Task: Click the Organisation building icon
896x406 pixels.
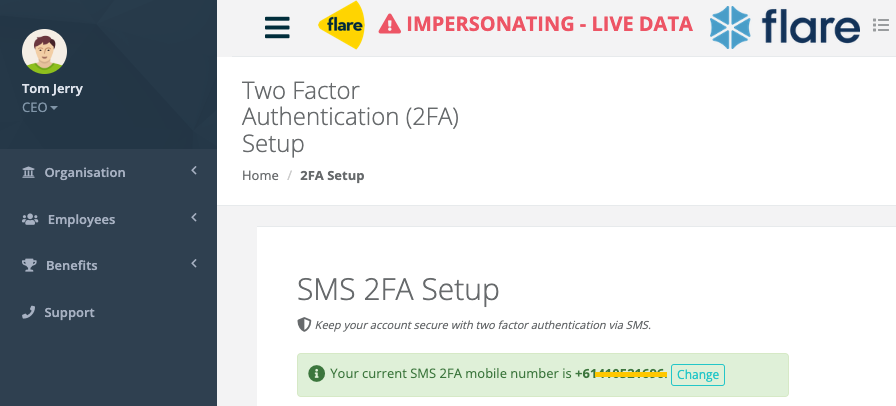Action: (x=29, y=172)
